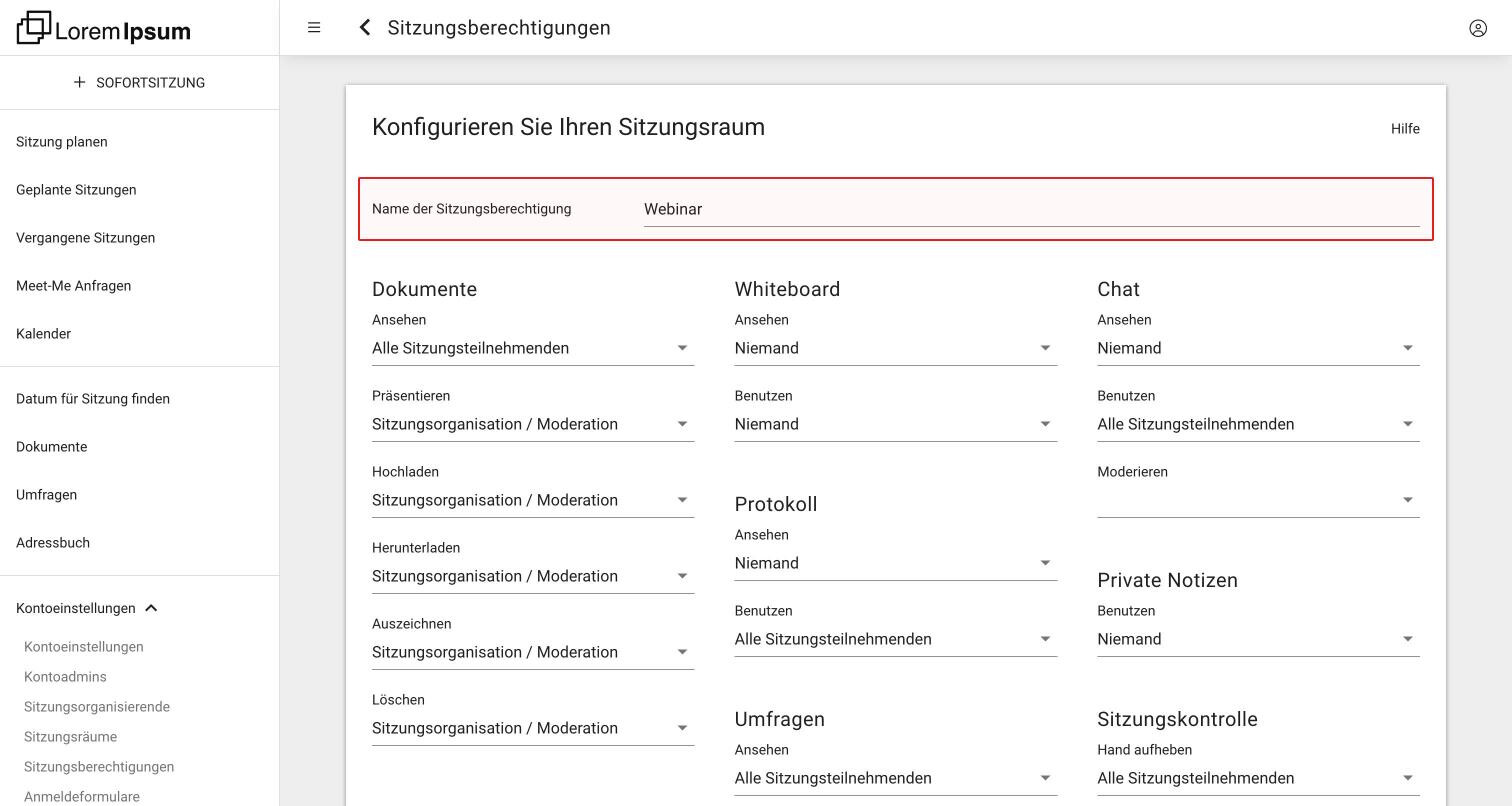
Task: Open Protokoll Ansehen dropdown
Action: tap(896, 563)
